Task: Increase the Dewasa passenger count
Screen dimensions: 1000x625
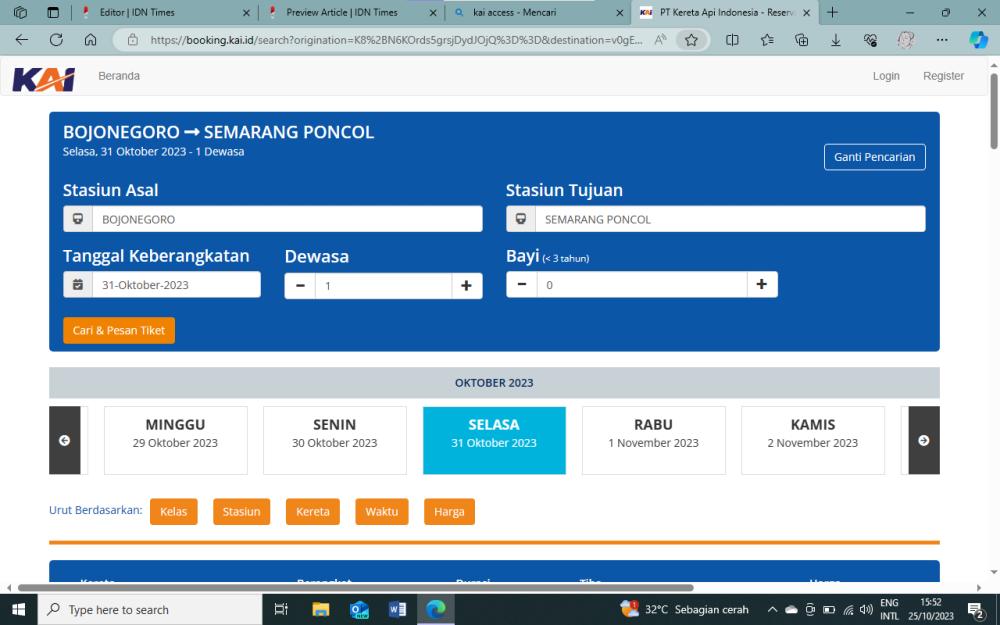Action: (x=466, y=286)
